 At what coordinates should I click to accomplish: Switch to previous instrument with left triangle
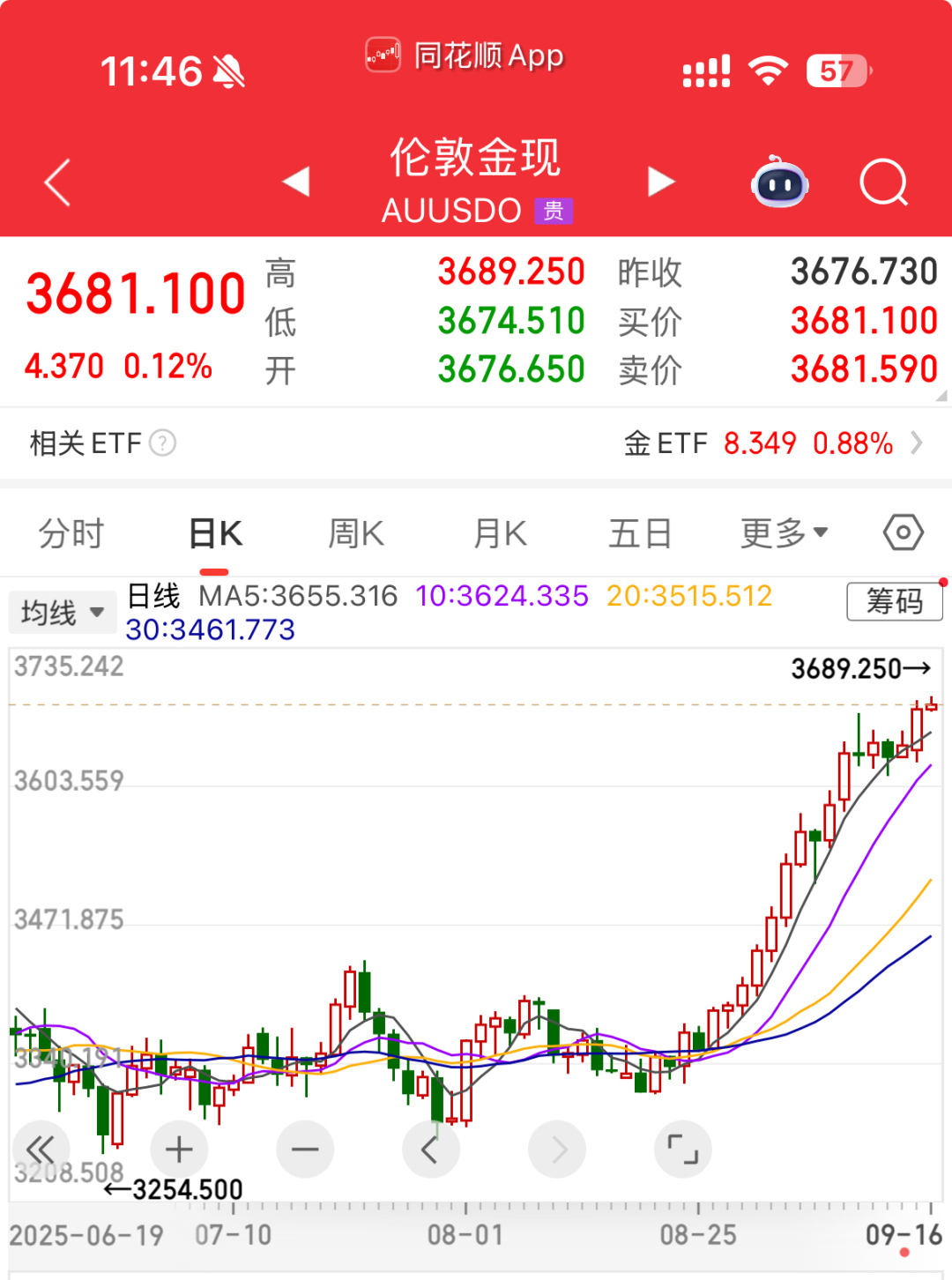coord(296,182)
